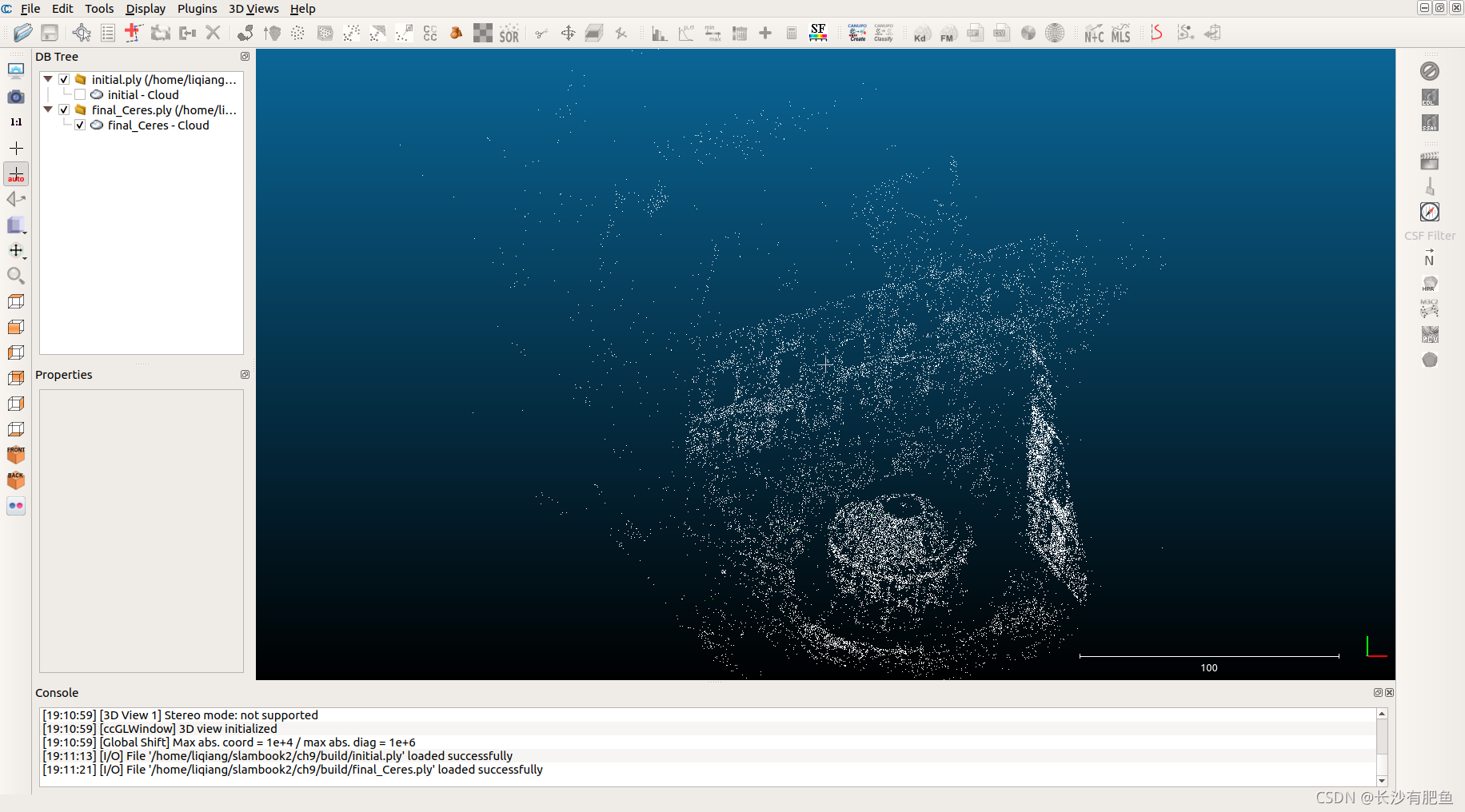Enable the 'initial - Cloud' checkbox
Viewport: 1465px width, 812px height.
(x=80, y=94)
